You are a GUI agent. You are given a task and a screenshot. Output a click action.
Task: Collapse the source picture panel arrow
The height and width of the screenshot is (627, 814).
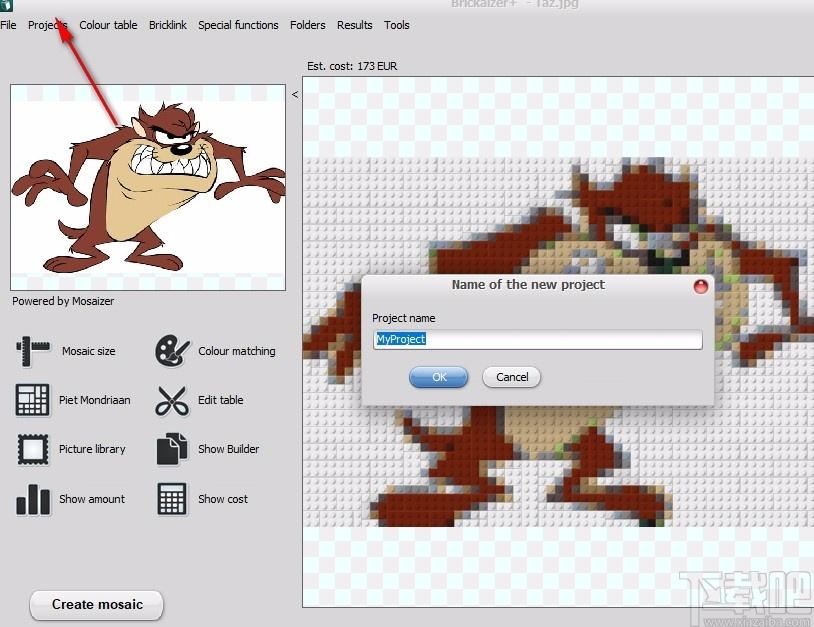295,94
